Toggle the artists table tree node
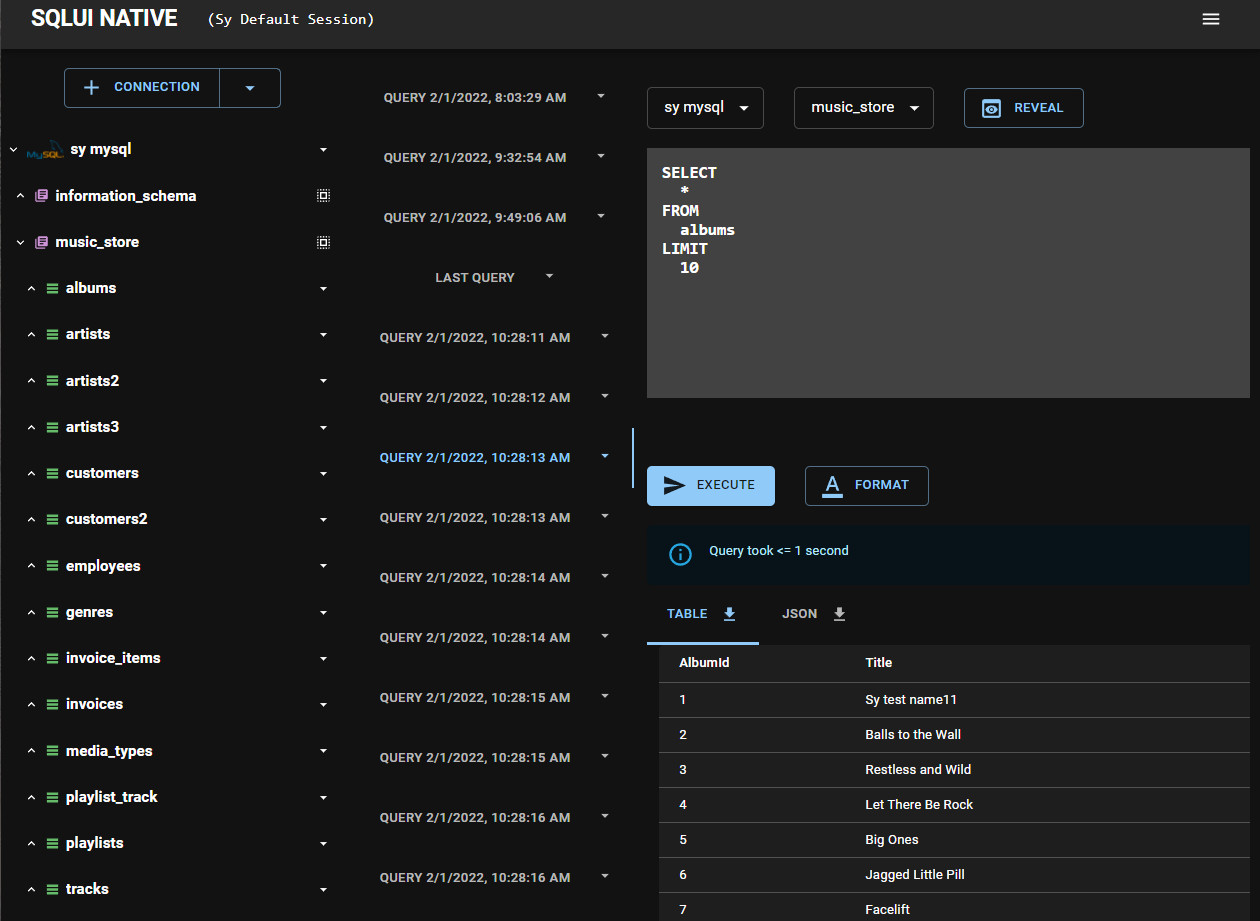1260x921 pixels. pyautogui.click(x=31, y=335)
